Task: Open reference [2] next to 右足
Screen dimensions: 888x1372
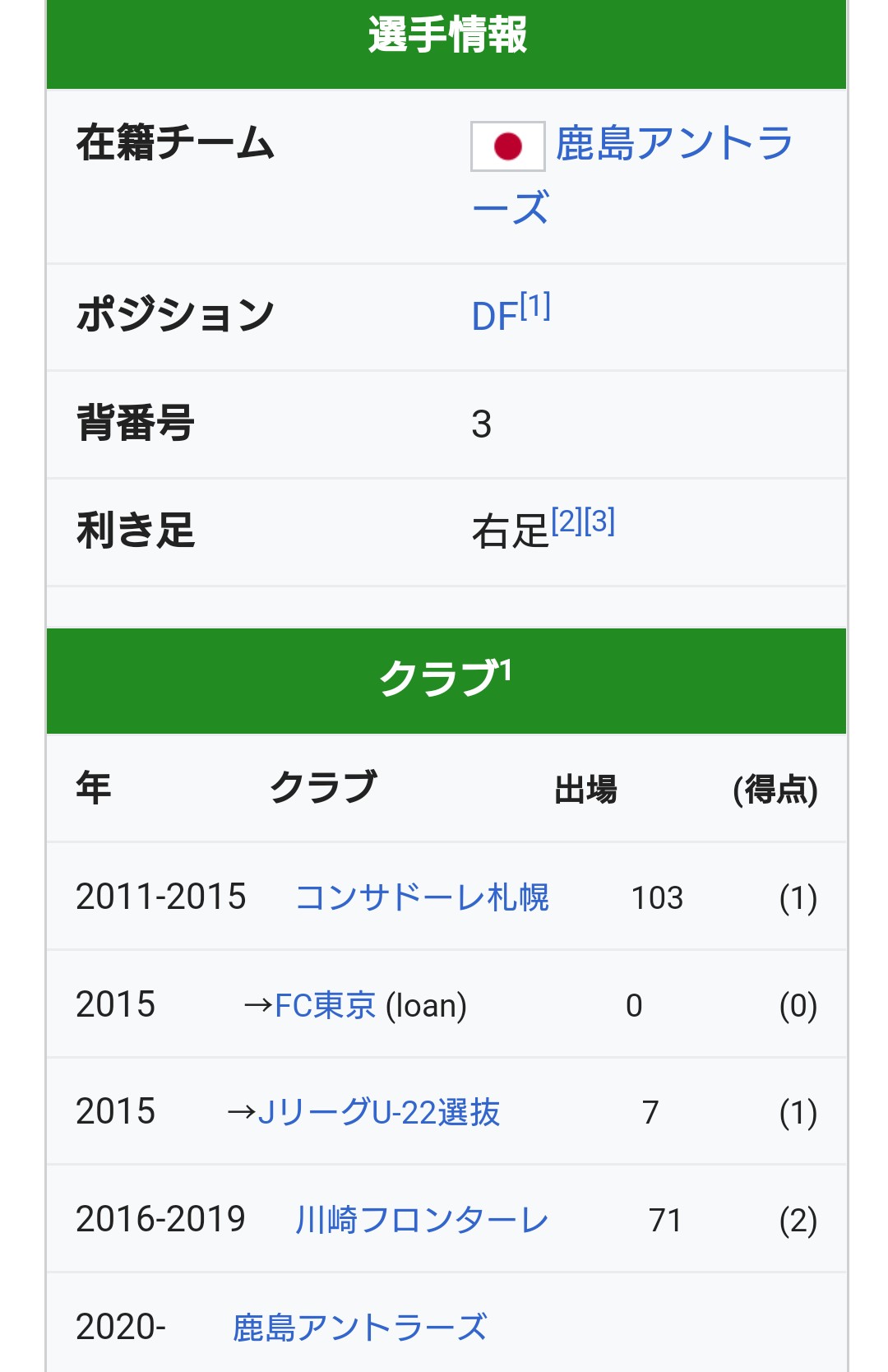Action: 567,521
